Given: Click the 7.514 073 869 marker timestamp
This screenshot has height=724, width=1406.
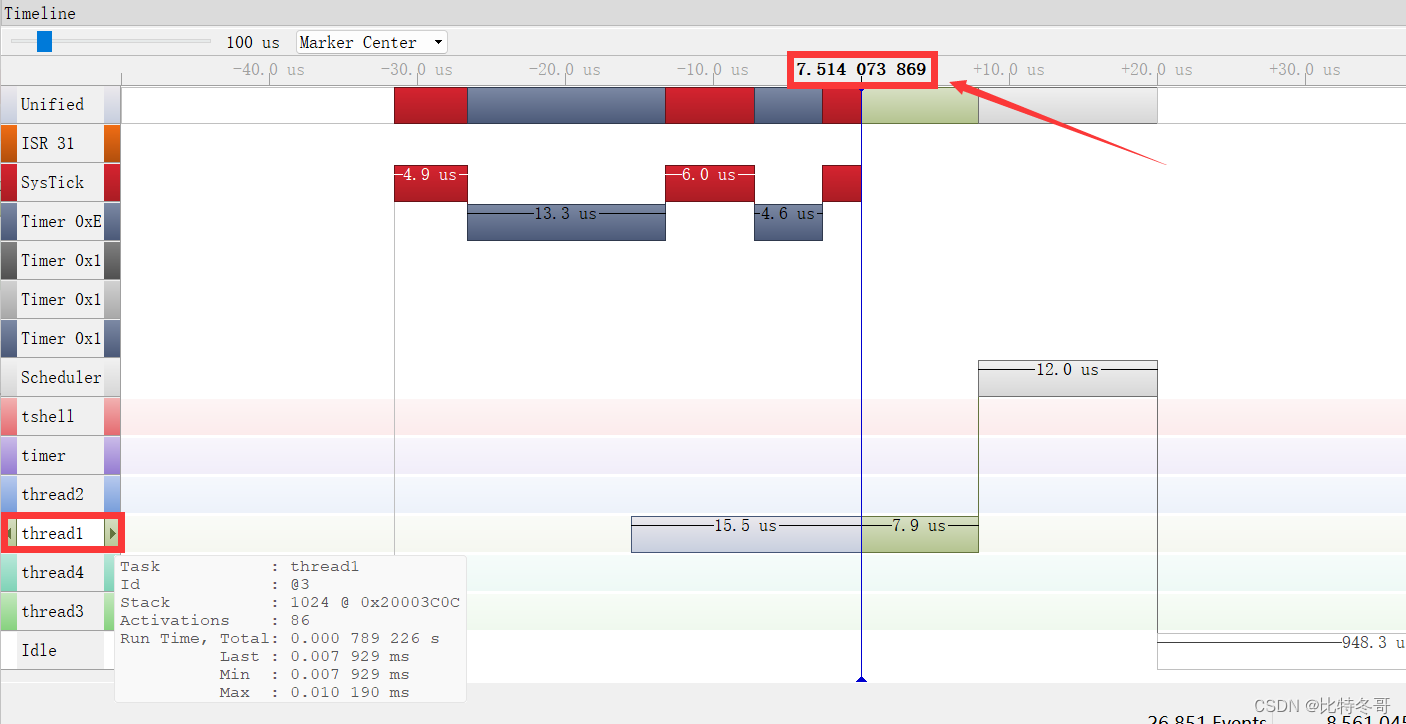Looking at the screenshot, I should pos(861,69).
